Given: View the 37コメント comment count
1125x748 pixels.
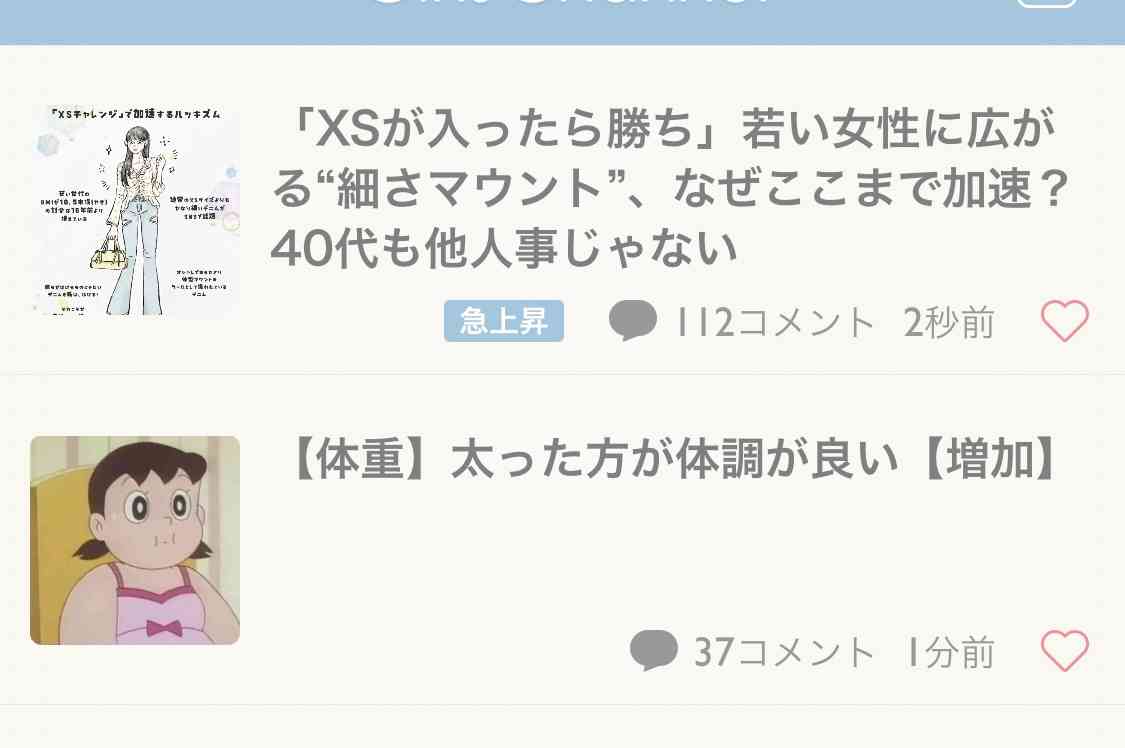Looking at the screenshot, I should [x=784, y=652].
